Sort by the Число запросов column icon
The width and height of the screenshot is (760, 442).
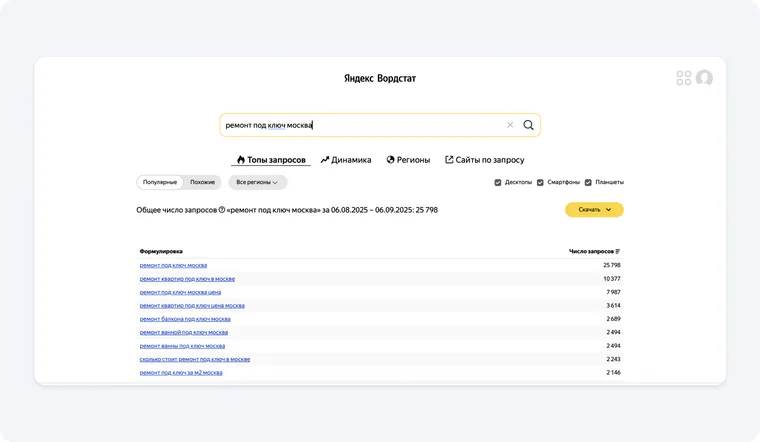tap(618, 252)
